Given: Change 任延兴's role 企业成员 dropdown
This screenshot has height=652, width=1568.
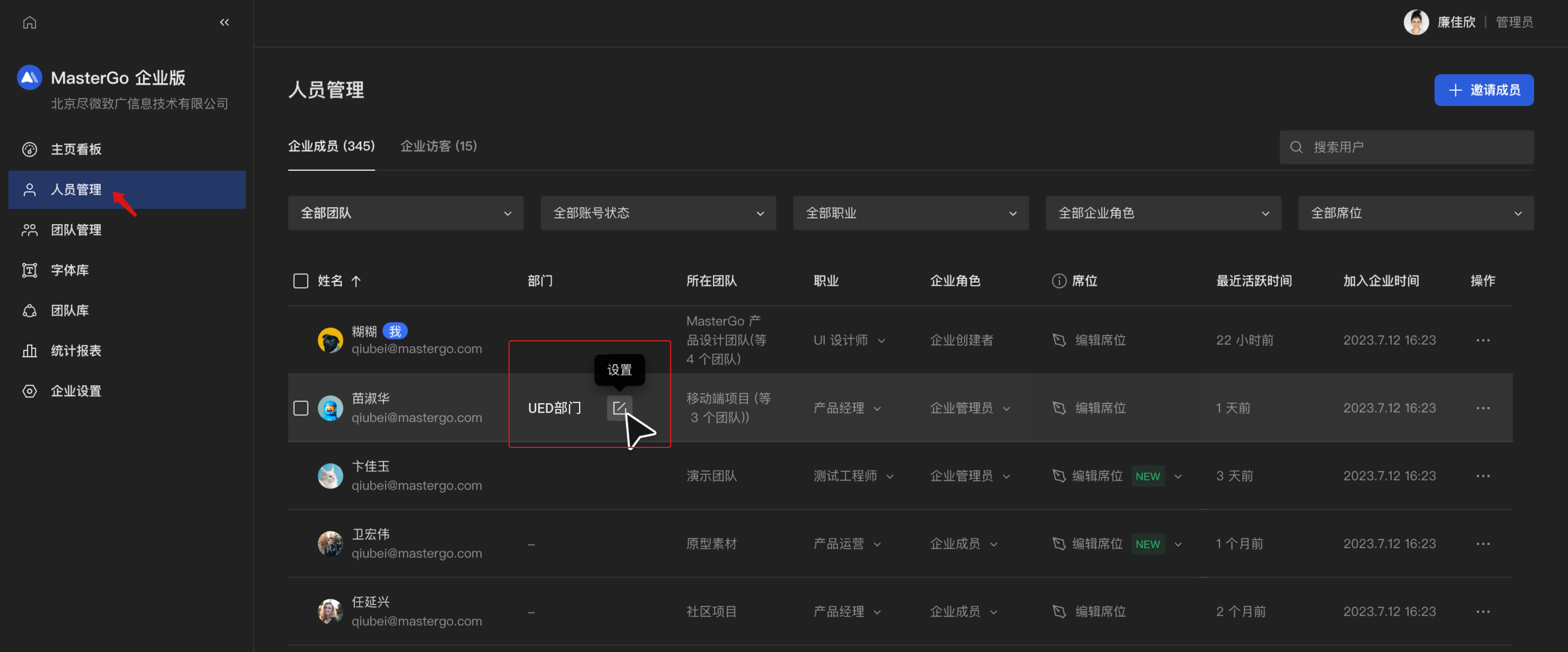Looking at the screenshot, I should point(964,611).
